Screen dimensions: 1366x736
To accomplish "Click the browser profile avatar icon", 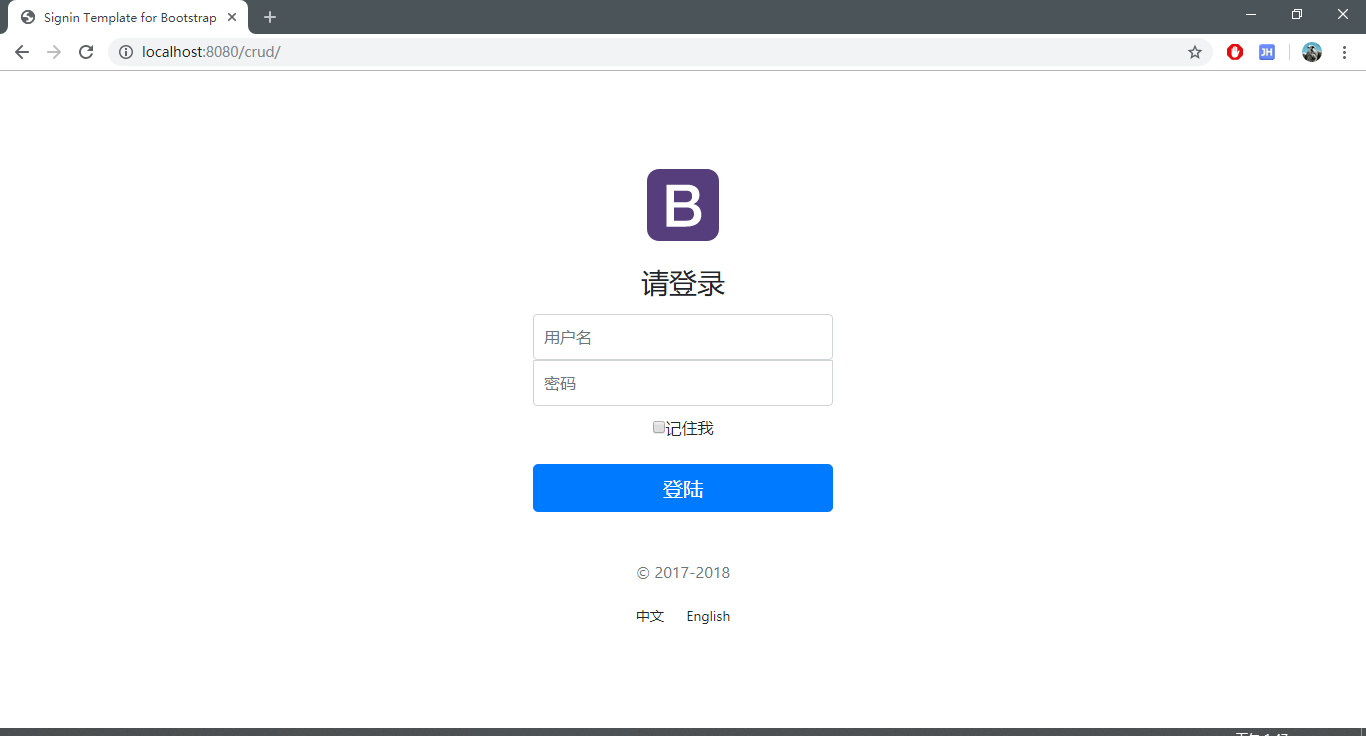I will 1311,51.
